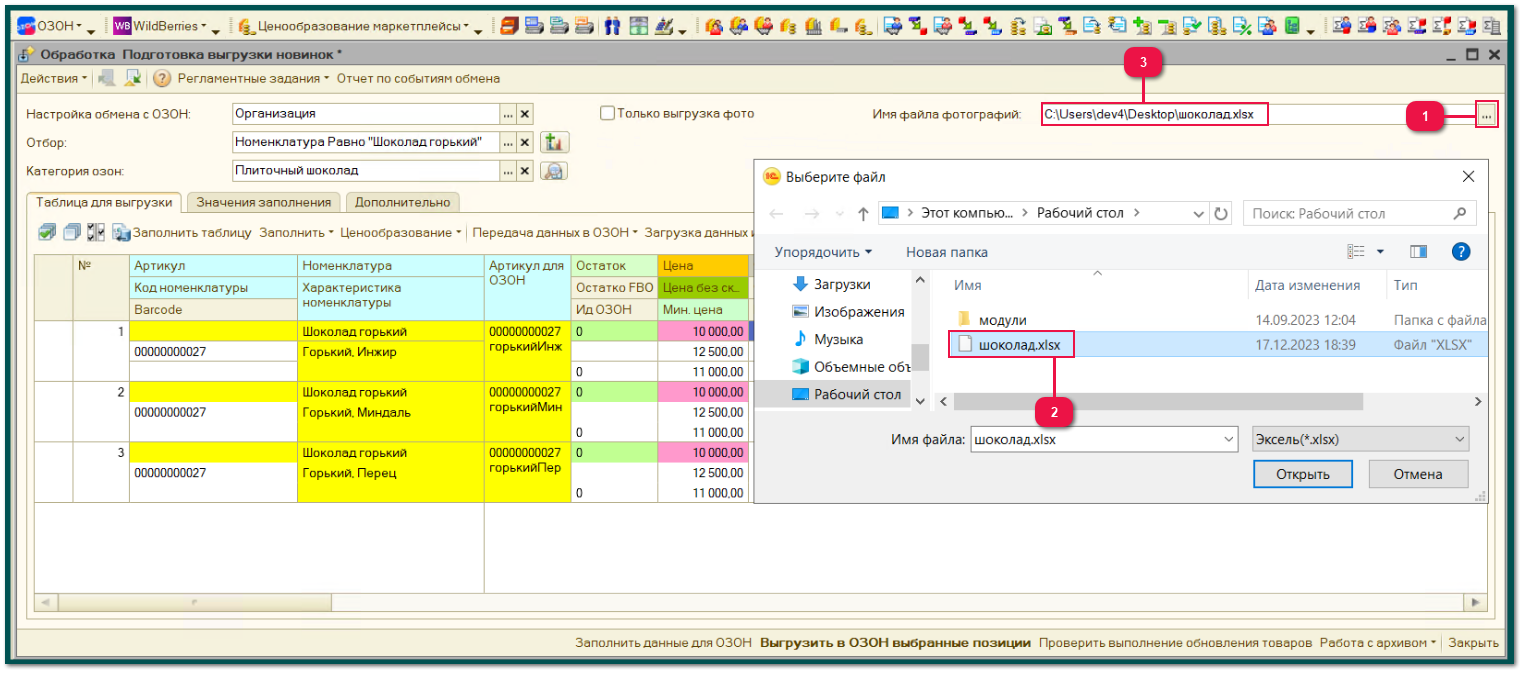Open the Заполнить dropdown in table toolbar
The image size is (1523, 673).
296,233
